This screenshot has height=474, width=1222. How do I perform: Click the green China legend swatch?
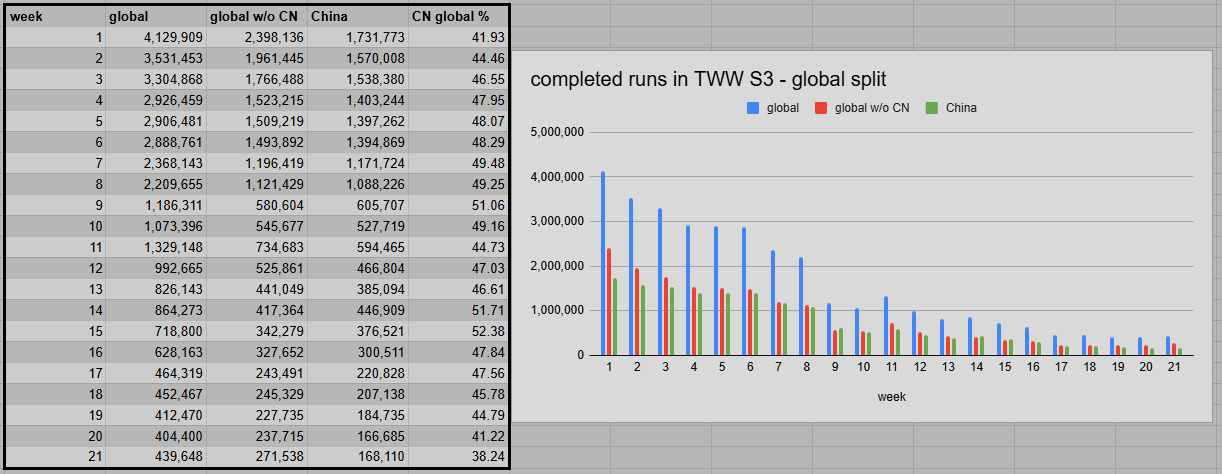(932, 108)
